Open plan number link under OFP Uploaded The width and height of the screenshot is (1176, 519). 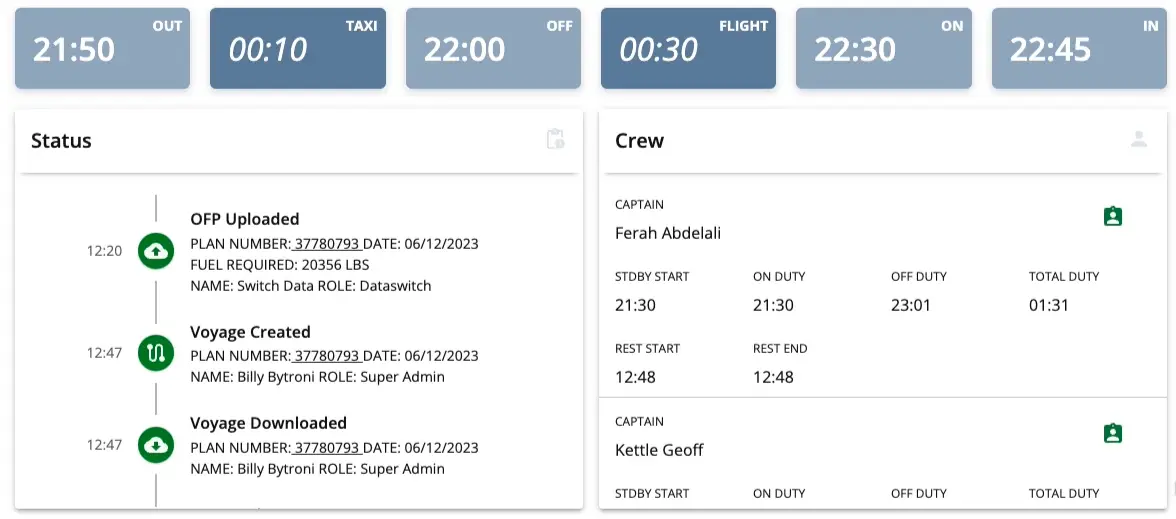coord(326,245)
